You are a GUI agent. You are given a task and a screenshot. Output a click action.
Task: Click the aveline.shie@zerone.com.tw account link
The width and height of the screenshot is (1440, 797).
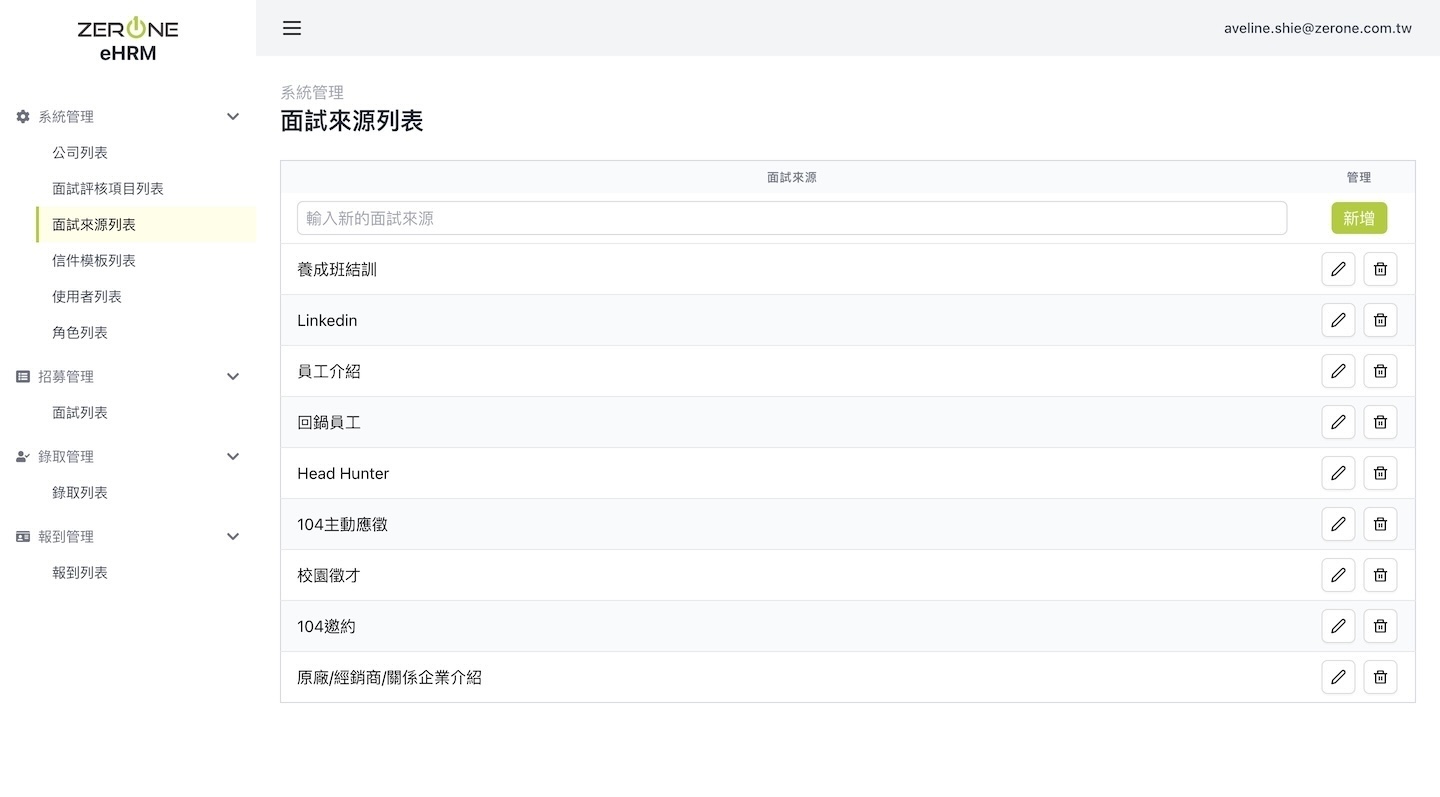click(x=1317, y=28)
